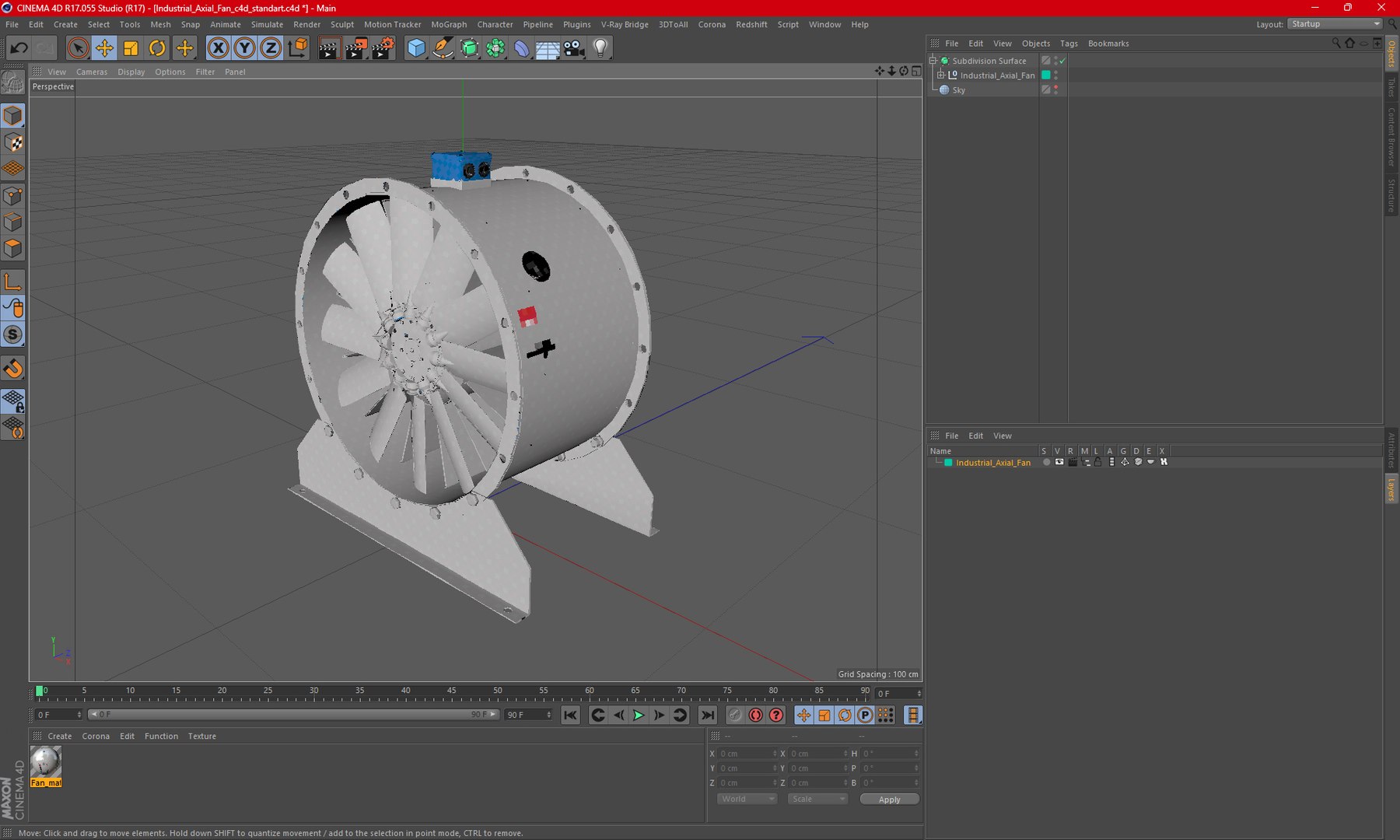Open the spline Pen tool
The image size is (1400, 840).
tap(443, 48)
